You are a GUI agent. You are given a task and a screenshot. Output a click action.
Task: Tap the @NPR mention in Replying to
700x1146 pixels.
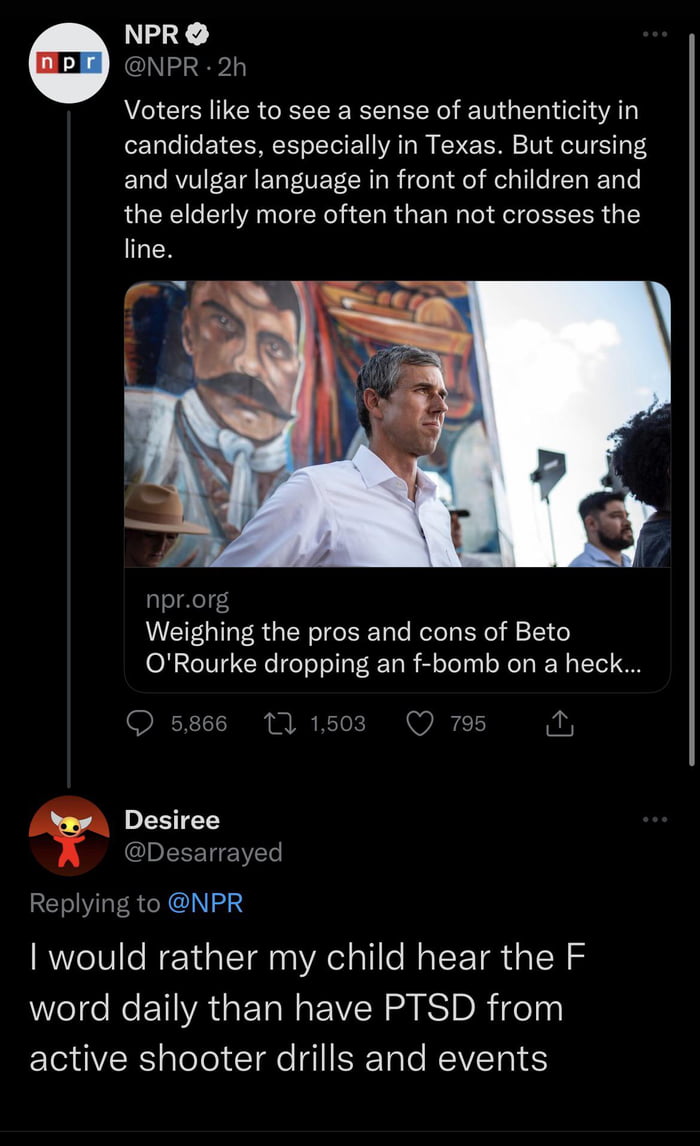click(204, 903)
